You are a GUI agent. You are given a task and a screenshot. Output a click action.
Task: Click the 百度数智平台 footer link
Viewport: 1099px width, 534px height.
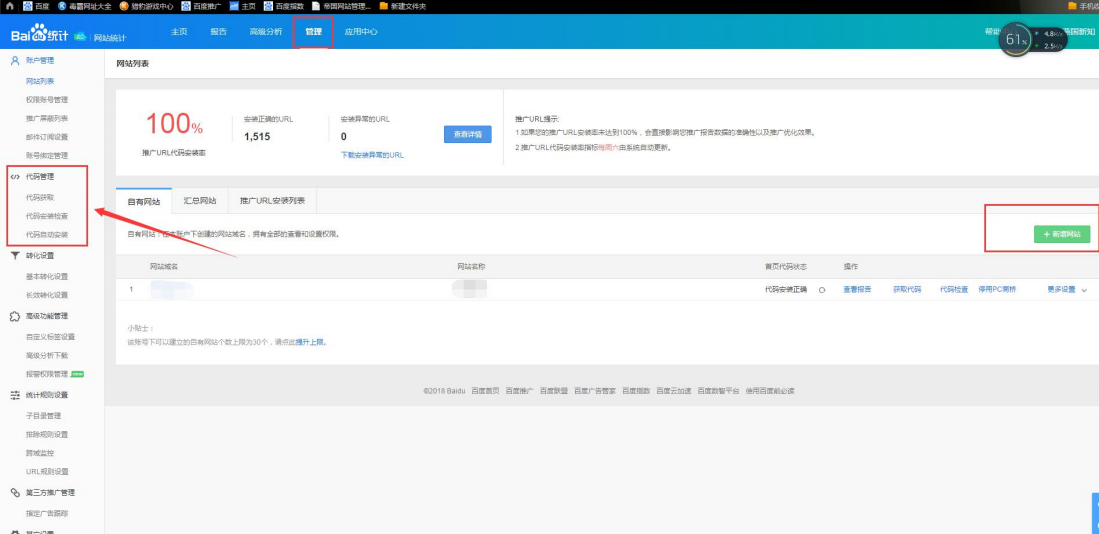point(718,391)
